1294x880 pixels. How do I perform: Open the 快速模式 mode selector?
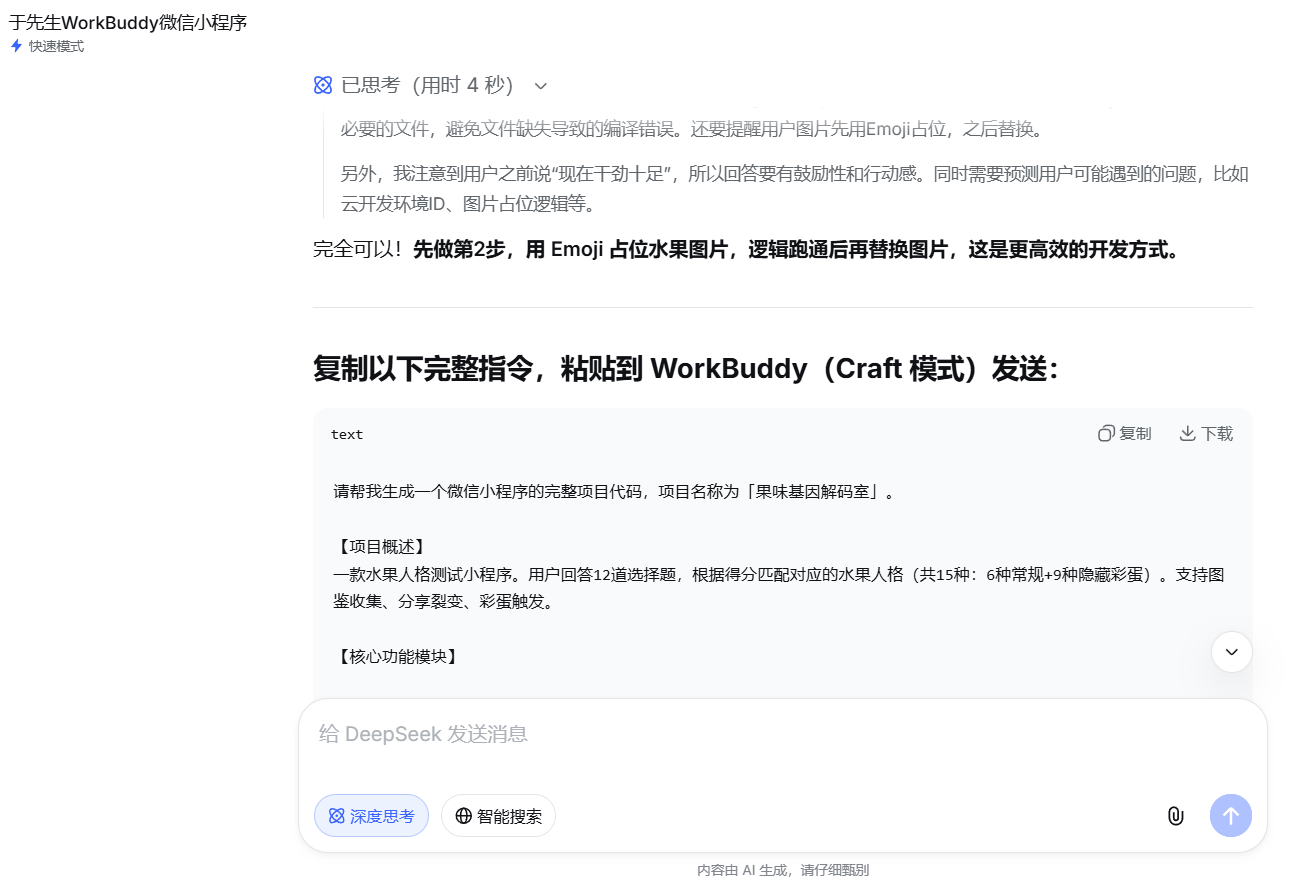coord(47,46)
